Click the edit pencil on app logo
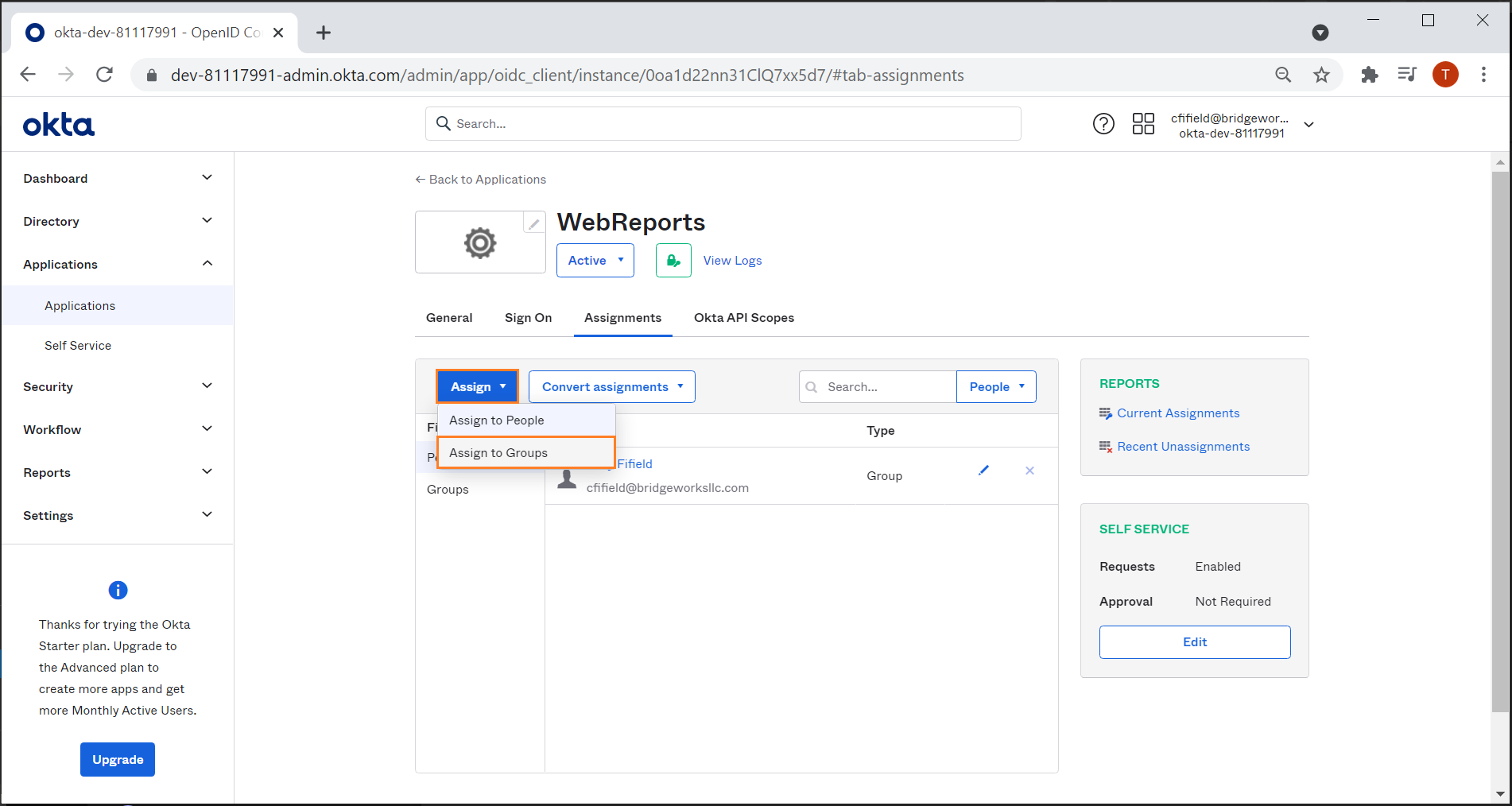The height and width of the screenshot is (806, 1512). coord(534,224)
